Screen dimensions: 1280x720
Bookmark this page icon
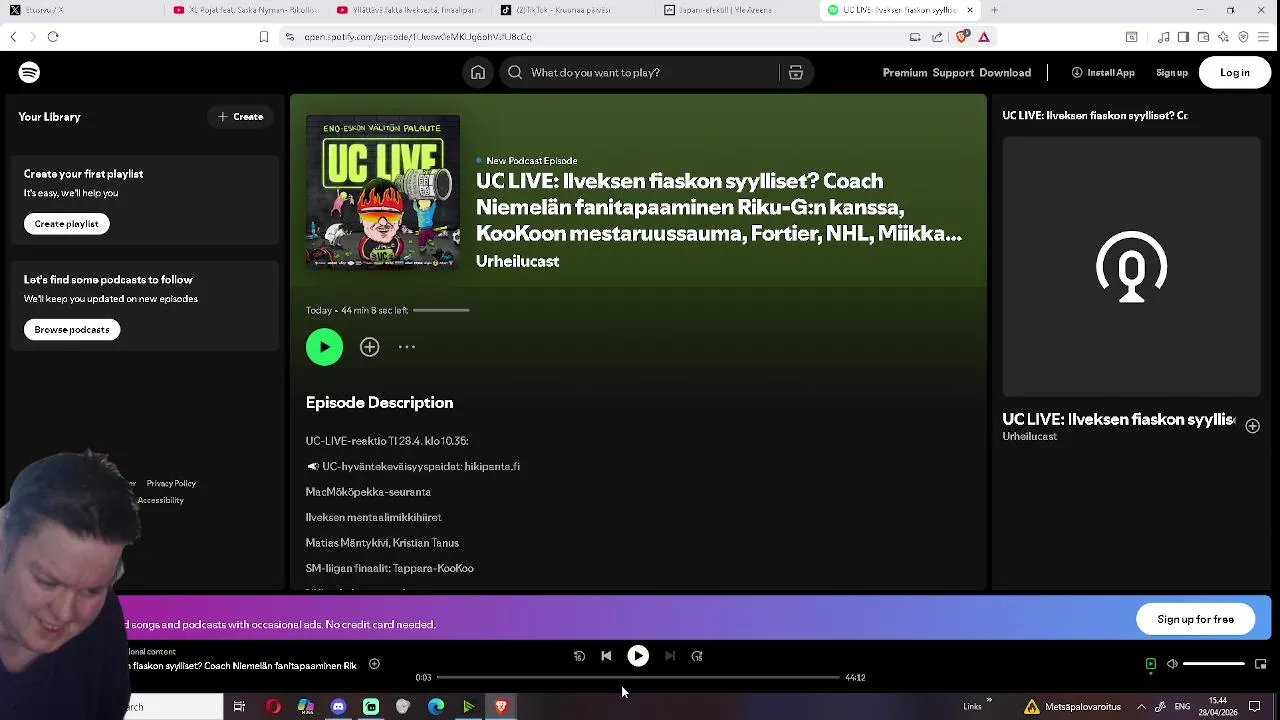click(x=264, y=37)
